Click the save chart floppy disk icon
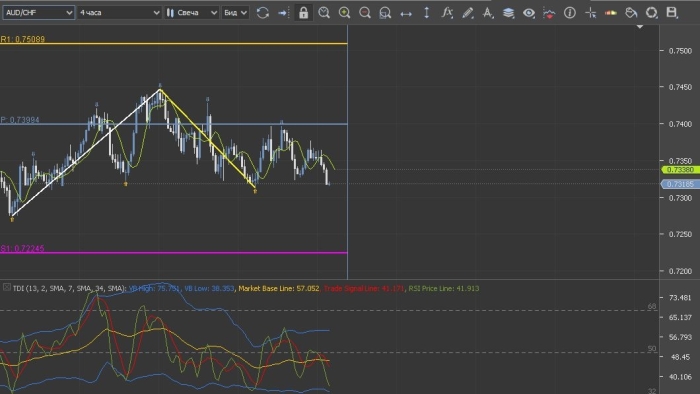The height and width of the screenshot is (394, 700). coord(672,12)
